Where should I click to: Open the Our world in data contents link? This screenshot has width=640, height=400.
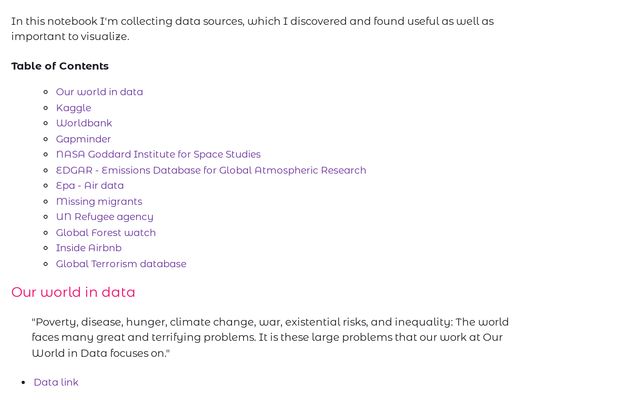point(99,92)
